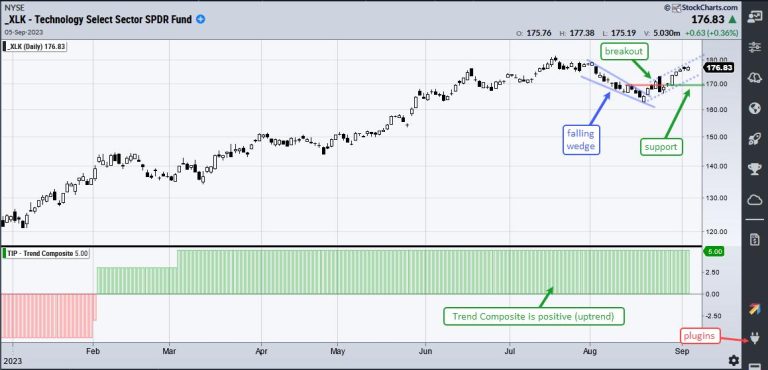The height and width of the screenshot is (370, 768).
Task: Click the cloud download sidebar icon
Action: coord(754,77)
